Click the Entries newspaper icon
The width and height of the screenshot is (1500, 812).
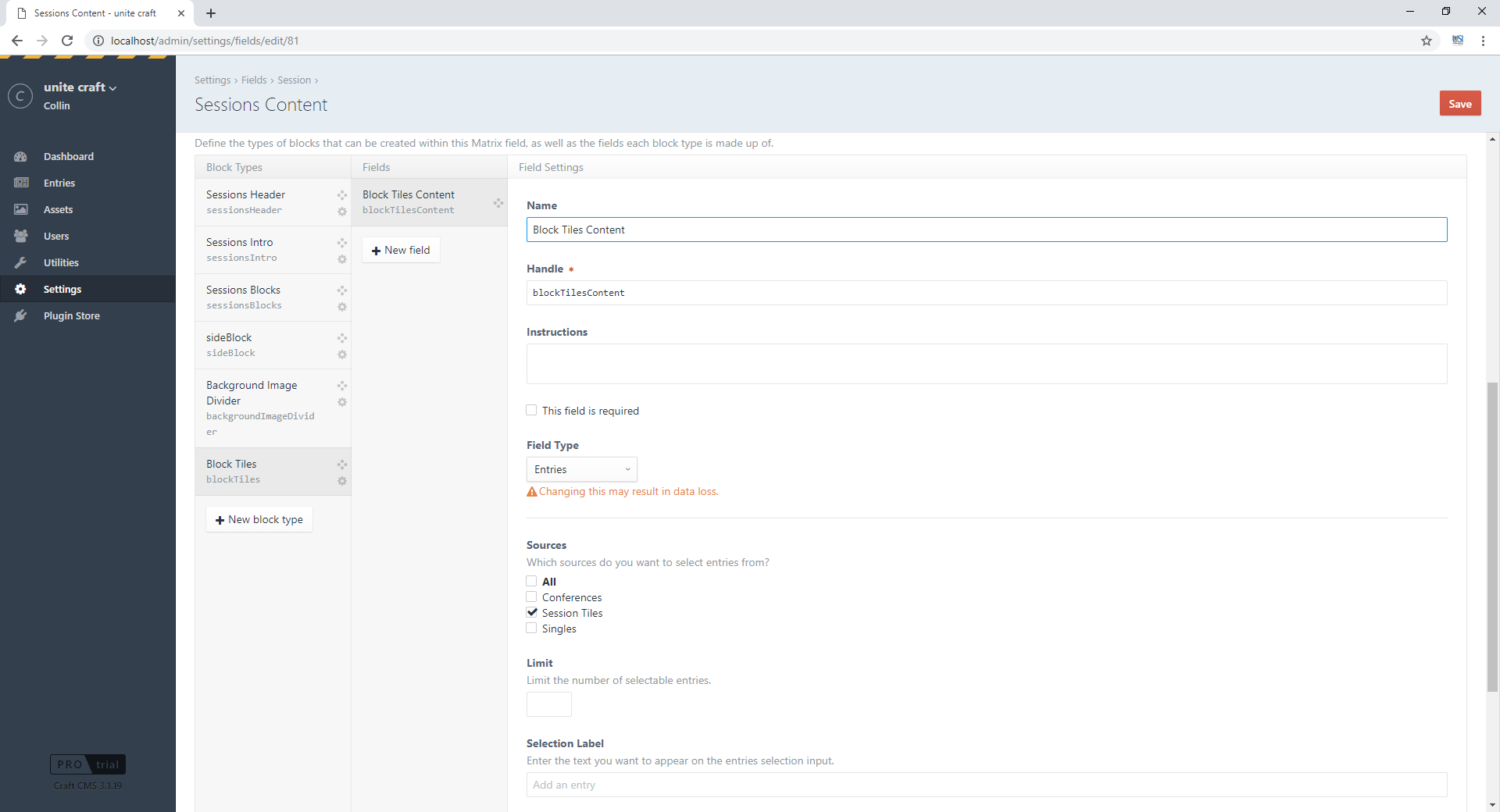(x=20, y=183)
